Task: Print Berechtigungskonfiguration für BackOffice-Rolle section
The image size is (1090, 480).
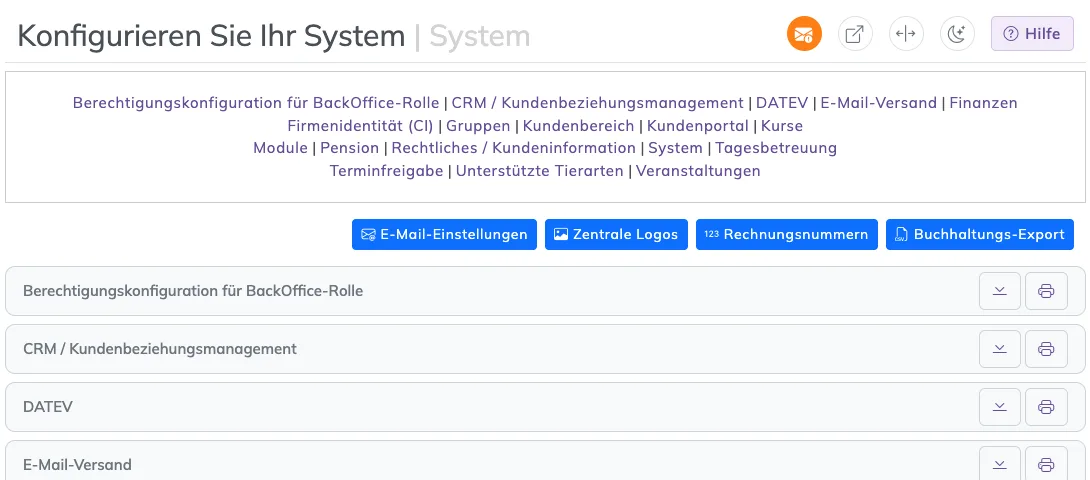Action: [x=1046, y=291]
